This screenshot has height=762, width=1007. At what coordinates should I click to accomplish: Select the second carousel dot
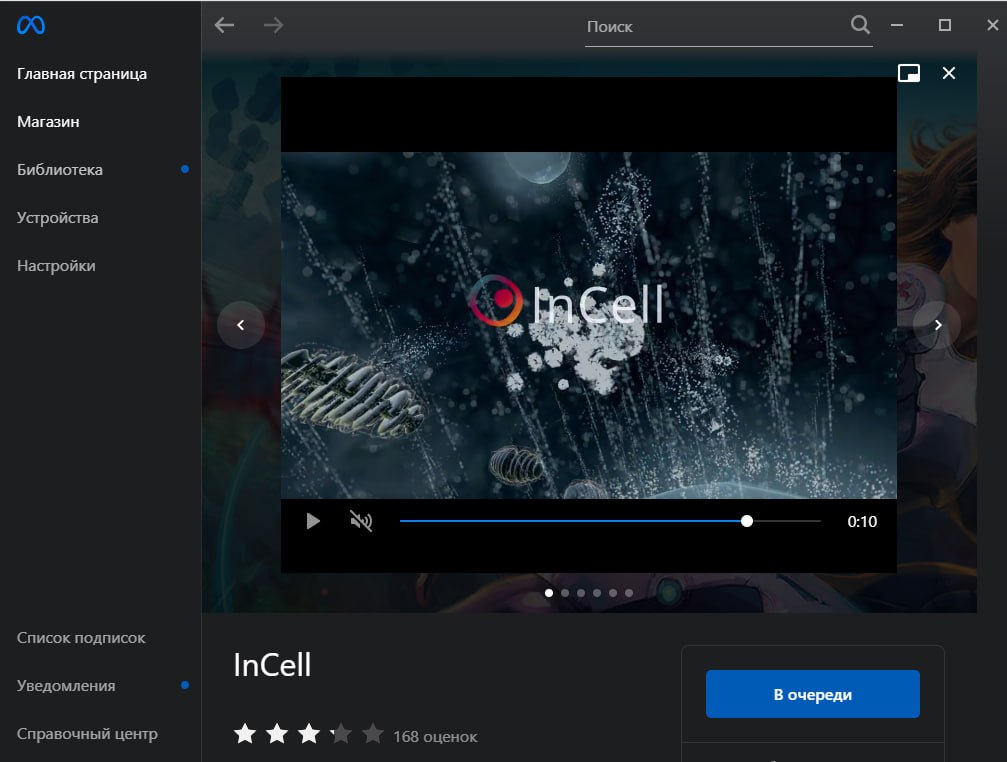tap(565, 593)
